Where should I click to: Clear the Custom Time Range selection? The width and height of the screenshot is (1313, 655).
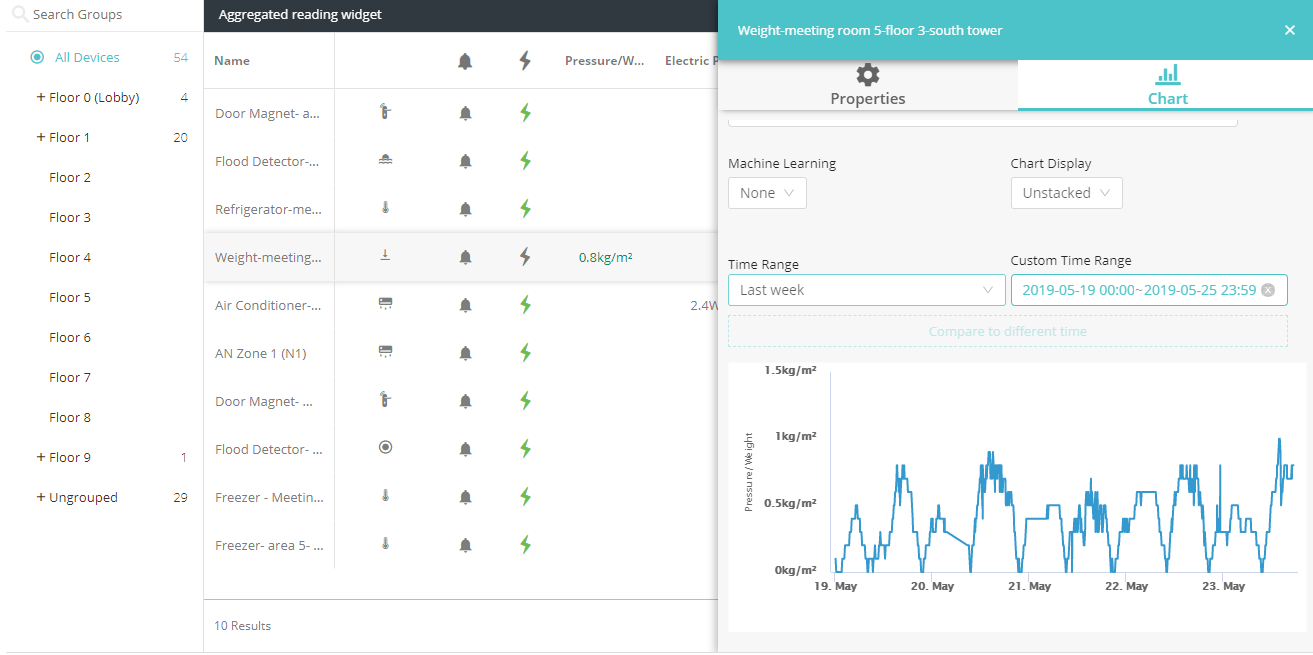coord(1268,289)
